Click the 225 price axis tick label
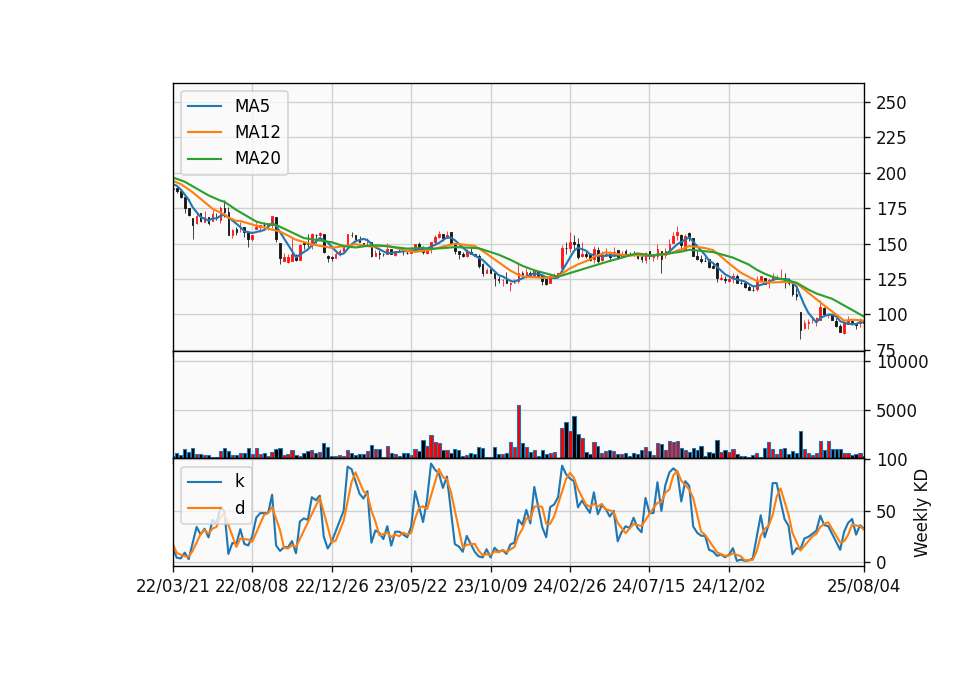The image size is (960, 690). coord(891,138)
